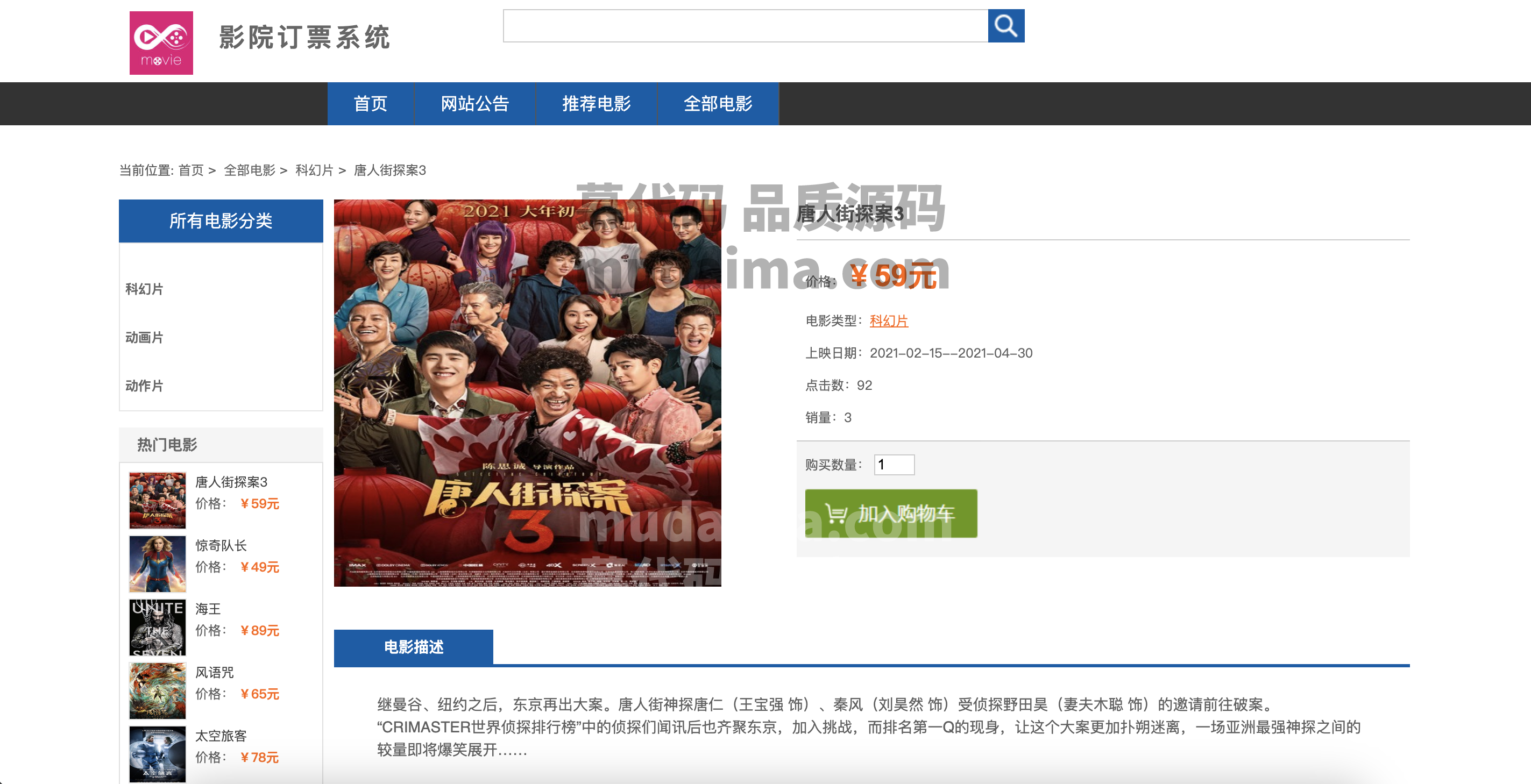Click 海王 title in hot movies
1531x784 pixels.
tap(208, 609)
